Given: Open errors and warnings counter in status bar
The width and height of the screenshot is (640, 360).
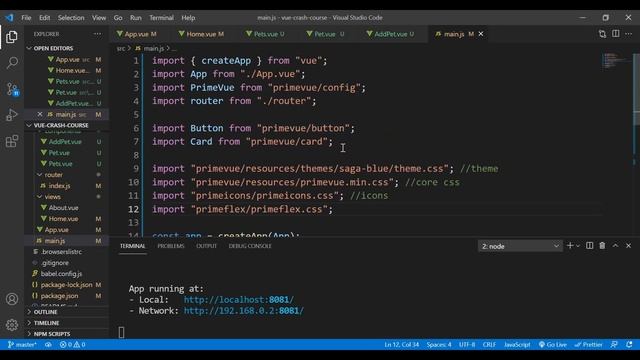Looking at the screenshot, I should [72, 344].
